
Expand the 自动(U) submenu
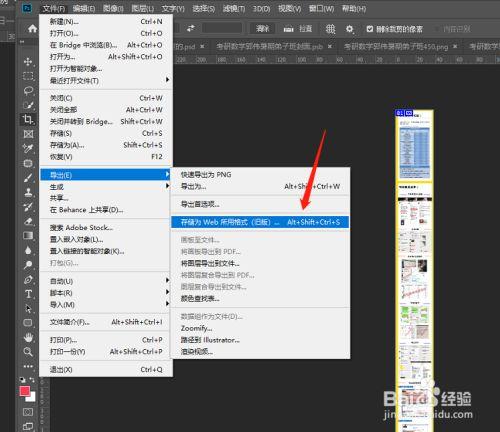point(106,281)
